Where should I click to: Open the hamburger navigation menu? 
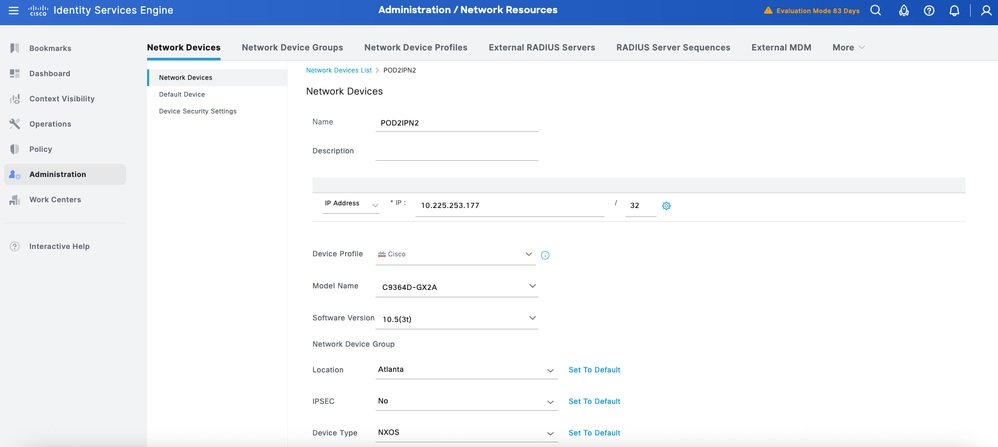click(14, 11)
